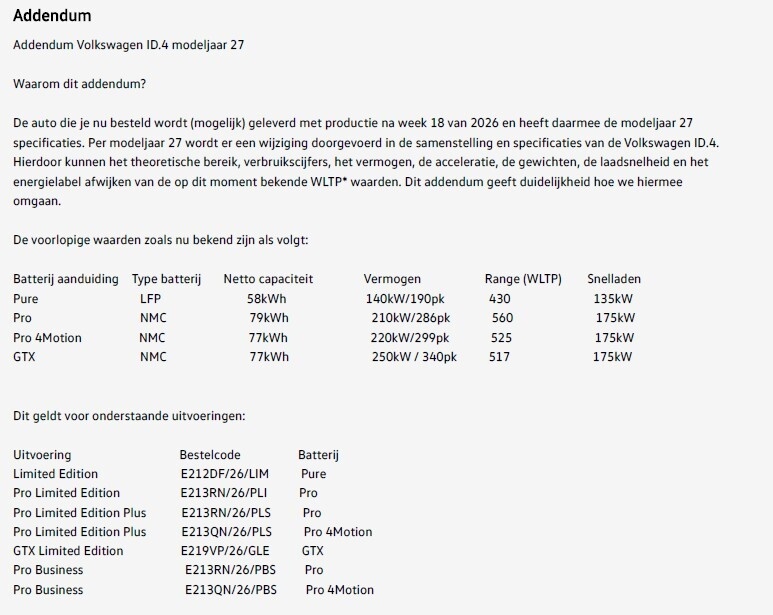This screenshot has width=773, height=615.
Task: Click the 140kW/190pk power value
Action: point(408,299)
